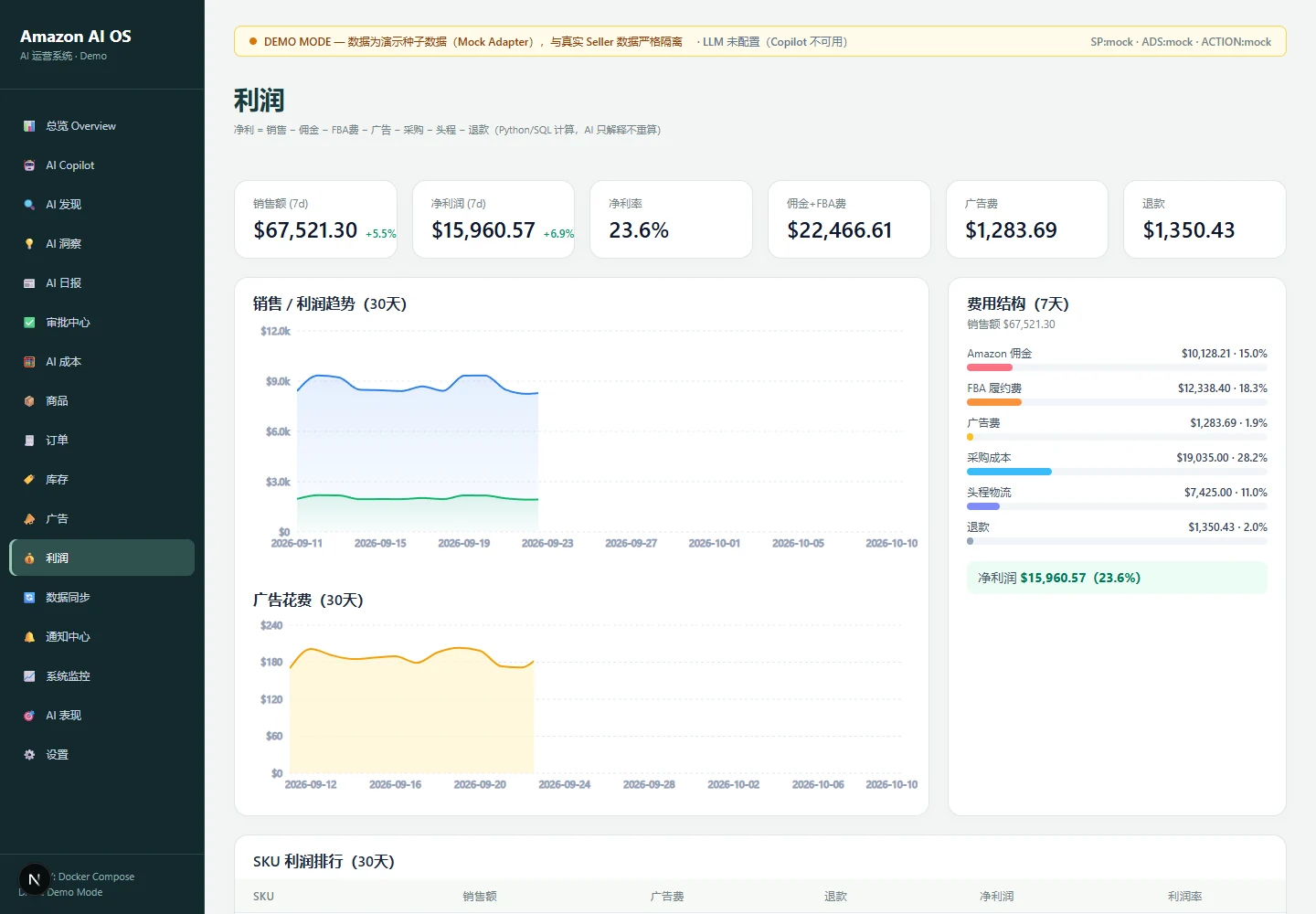This screenshot has width=1316, height=914.
Task: Click the 销售 / 利润趋势 (30天) chart title
Action: pos(330,304)
